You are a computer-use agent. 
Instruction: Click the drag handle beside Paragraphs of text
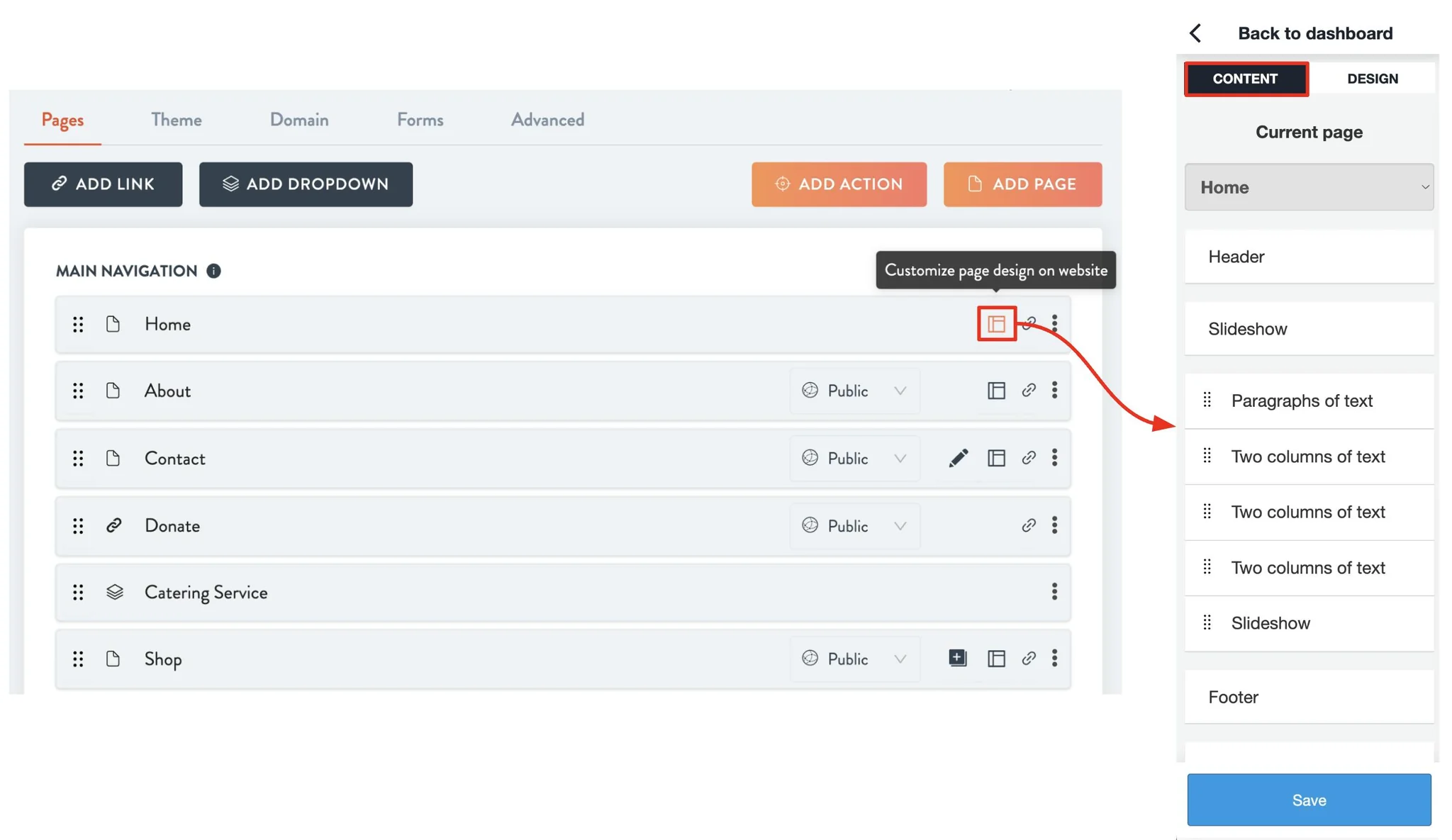point(1207,401)
